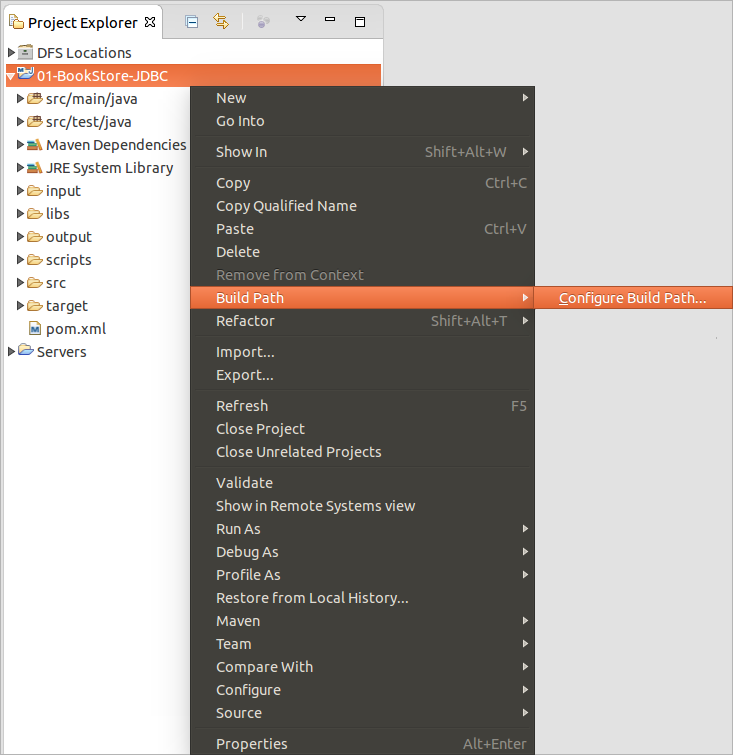Select Show in Remote Systems view

pos(363,506)
